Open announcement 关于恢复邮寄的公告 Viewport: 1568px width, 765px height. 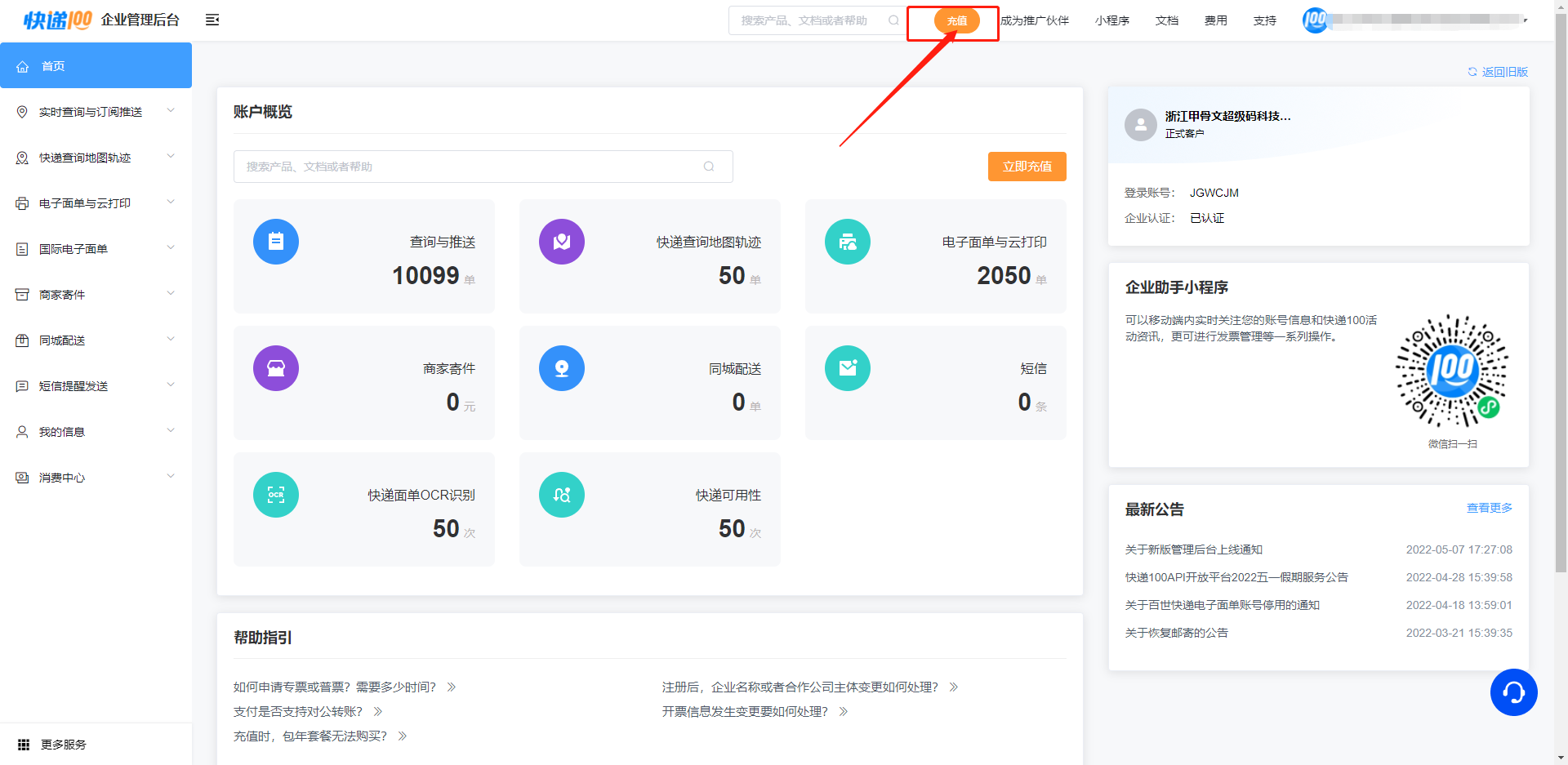[x=1177, y=633]
